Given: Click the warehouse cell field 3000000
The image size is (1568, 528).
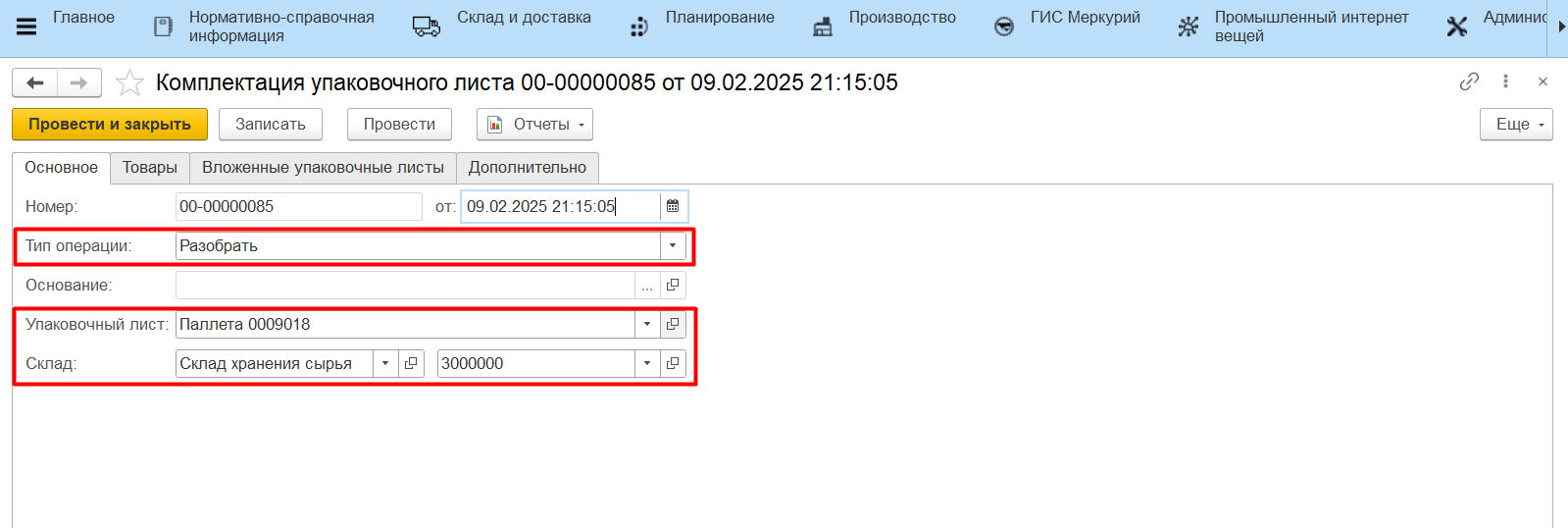Looking at the screenshot, I should pyautogui.click(x=536, y=363).
